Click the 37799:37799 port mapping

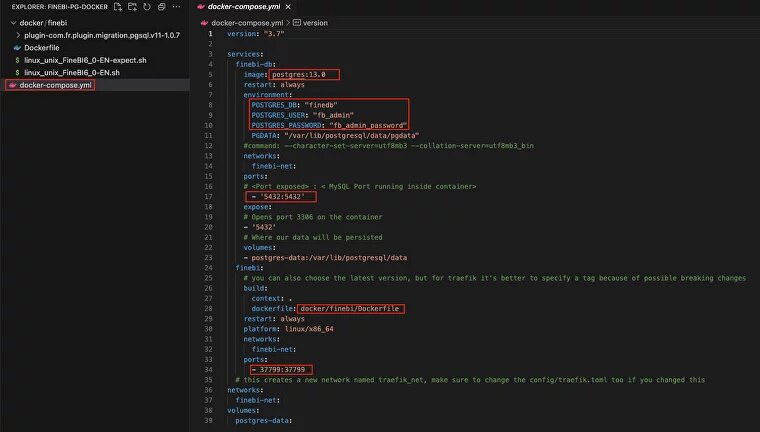click(x=282, y=370)
